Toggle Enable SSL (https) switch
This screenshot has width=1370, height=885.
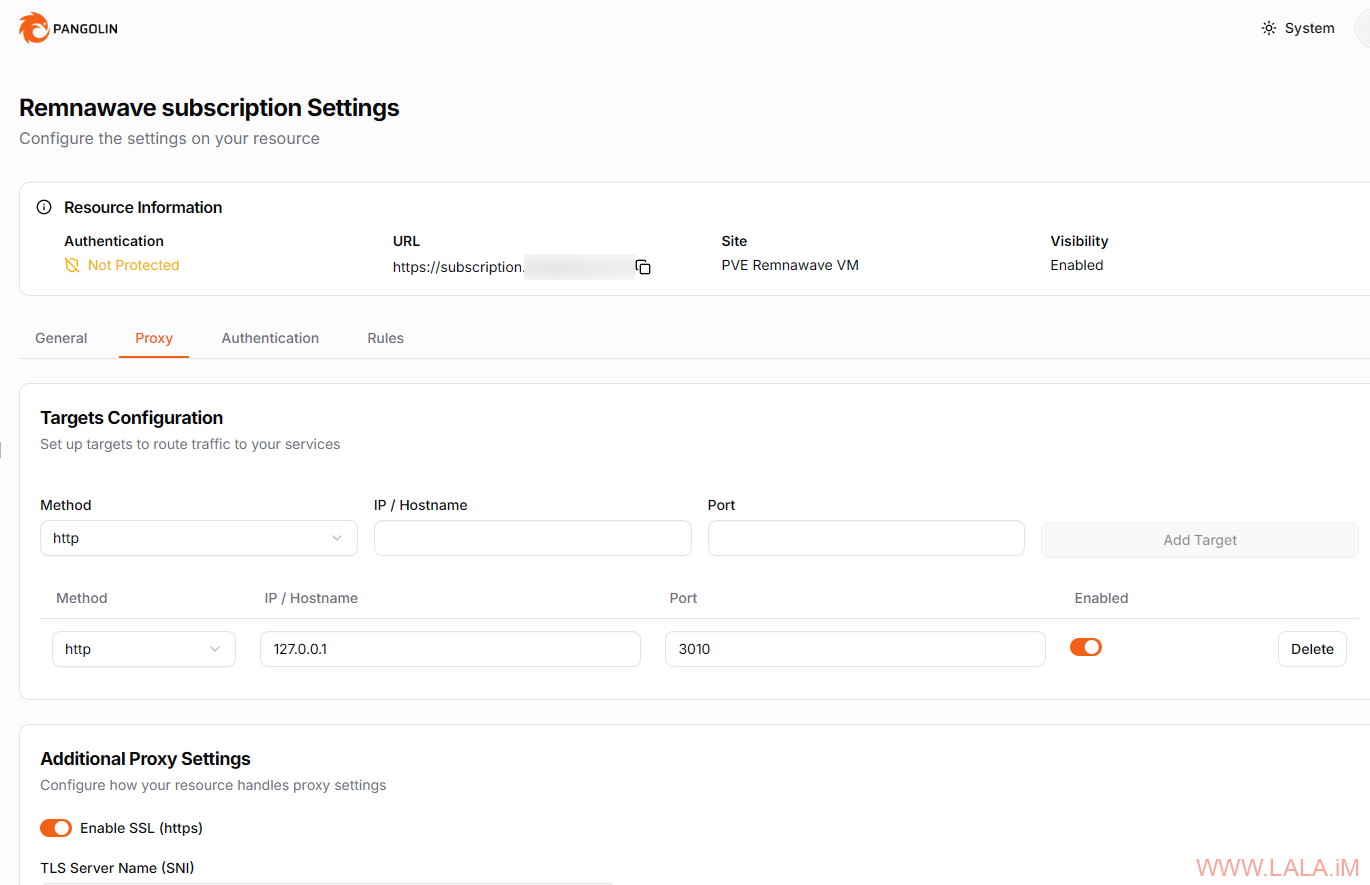tap(56, 828)
